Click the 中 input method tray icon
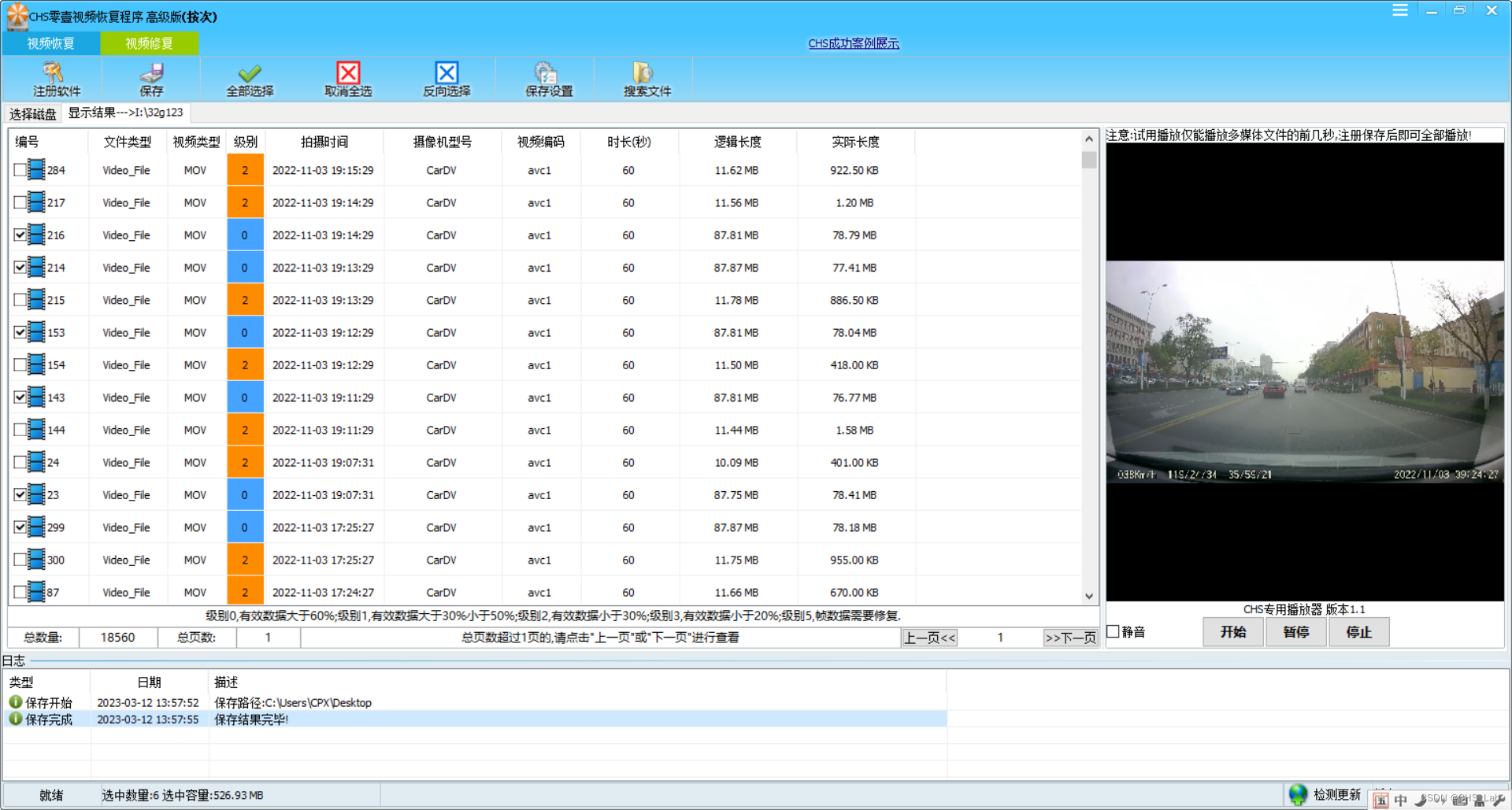Viewport: 1512px width, 810px height. 1400,800
